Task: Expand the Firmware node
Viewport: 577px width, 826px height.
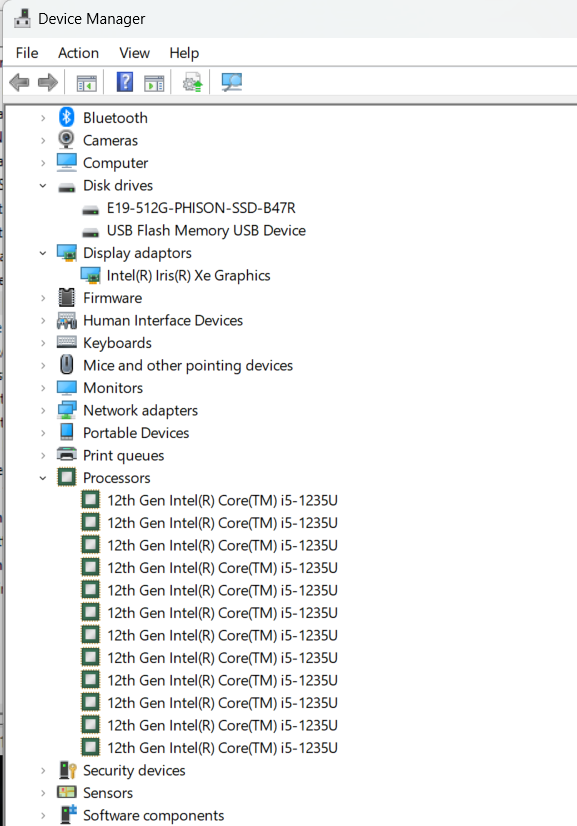Action: coord(43,298)
